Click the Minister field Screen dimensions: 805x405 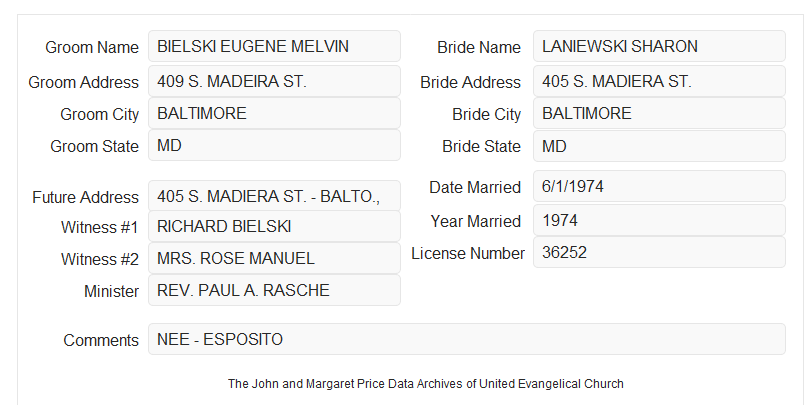(x=274, y=290)
